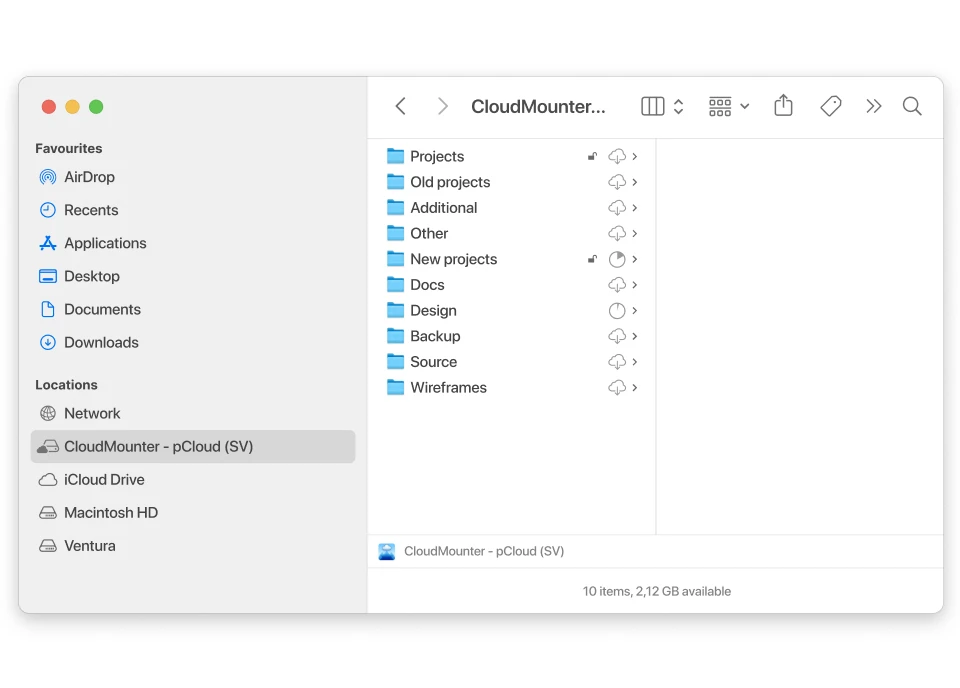Select AirDrop in the sidebar
This screenshot has width=960, height=688.
click(89, 177)
